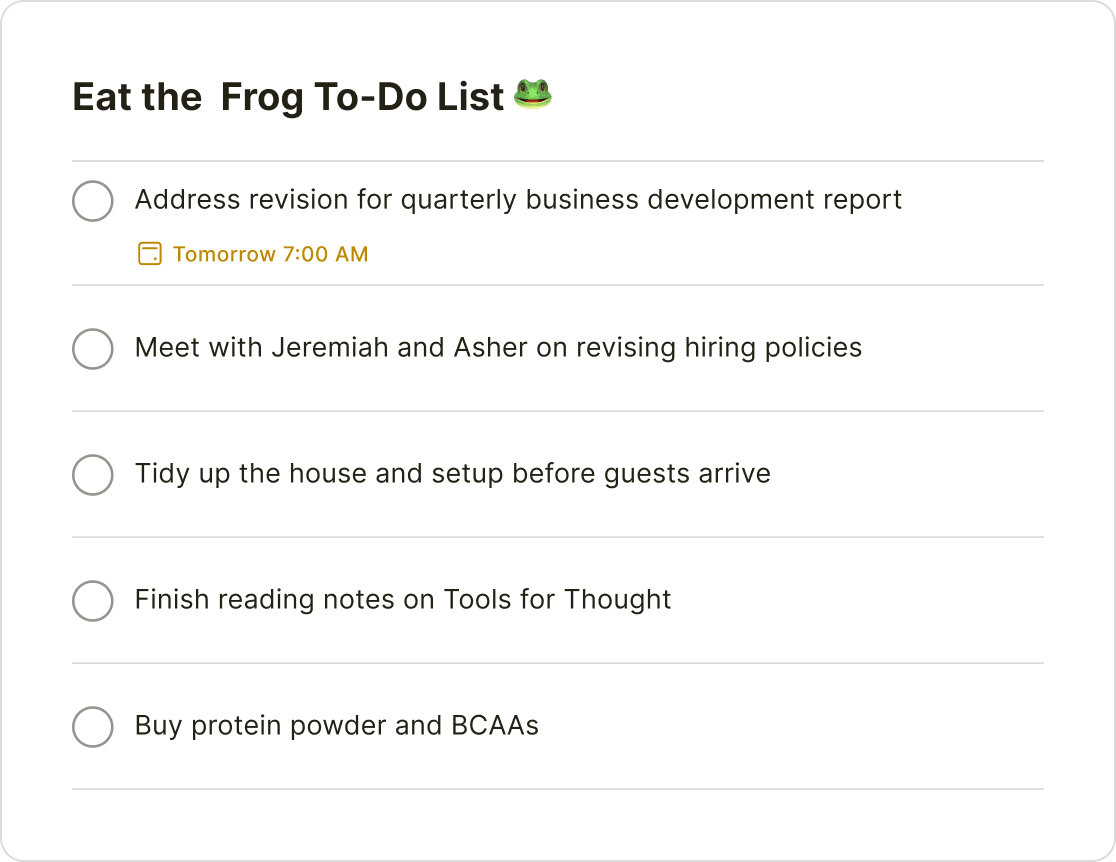The image size is (1116, 862).
Task: Select the finish reading notes task text
Action: [402, 600]
